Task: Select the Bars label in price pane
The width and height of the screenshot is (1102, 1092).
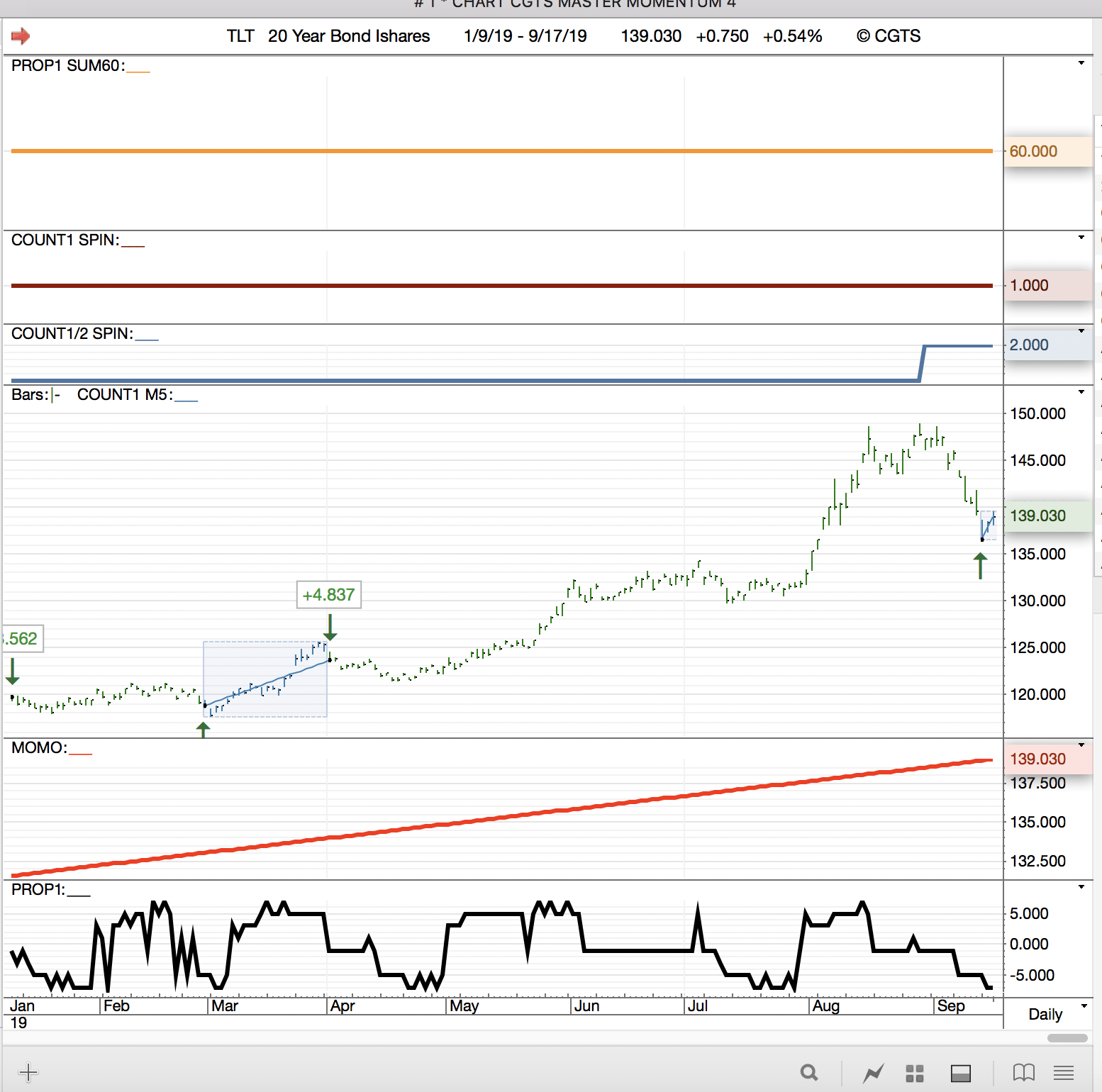Action: pos(30,395)
